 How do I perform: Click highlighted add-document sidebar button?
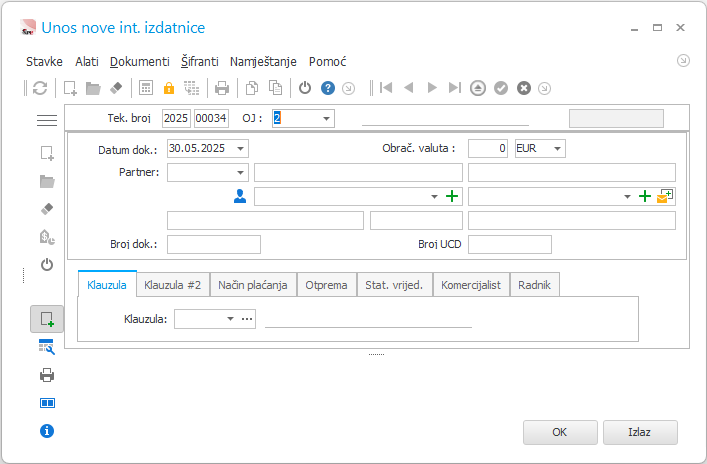(47, 319)
